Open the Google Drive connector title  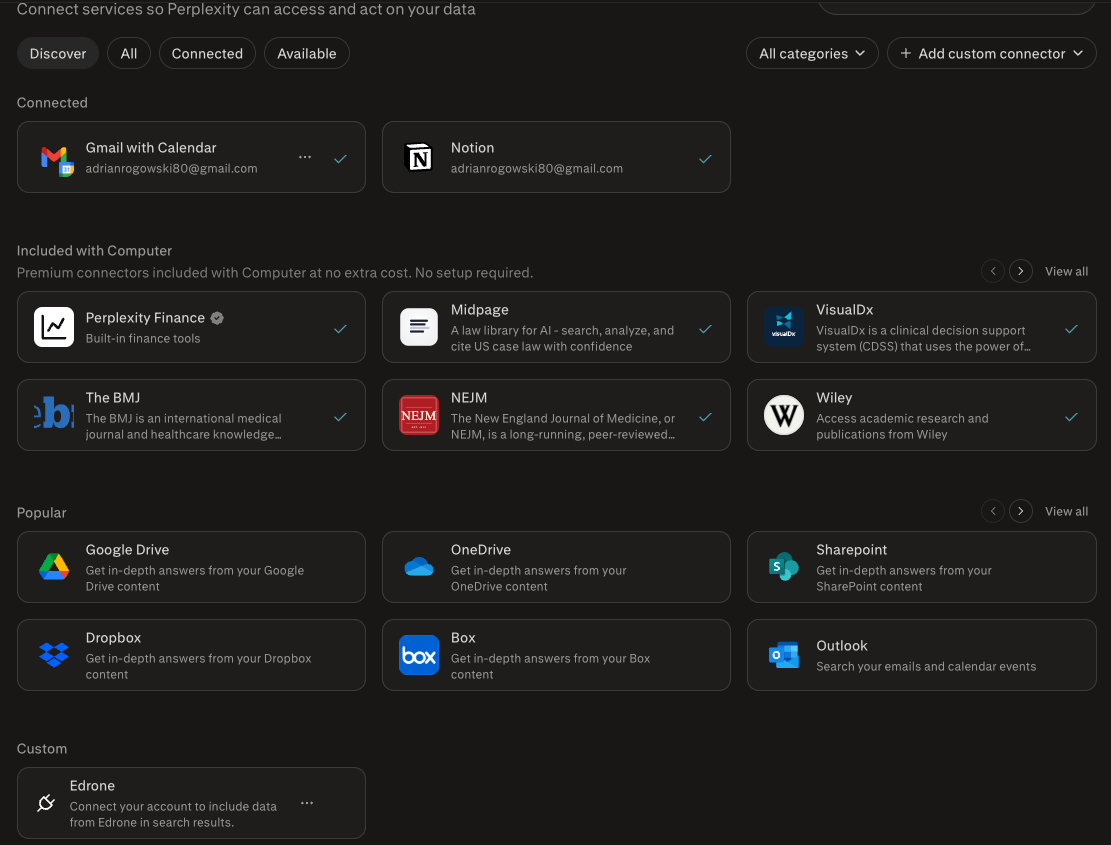pos(128,550)
